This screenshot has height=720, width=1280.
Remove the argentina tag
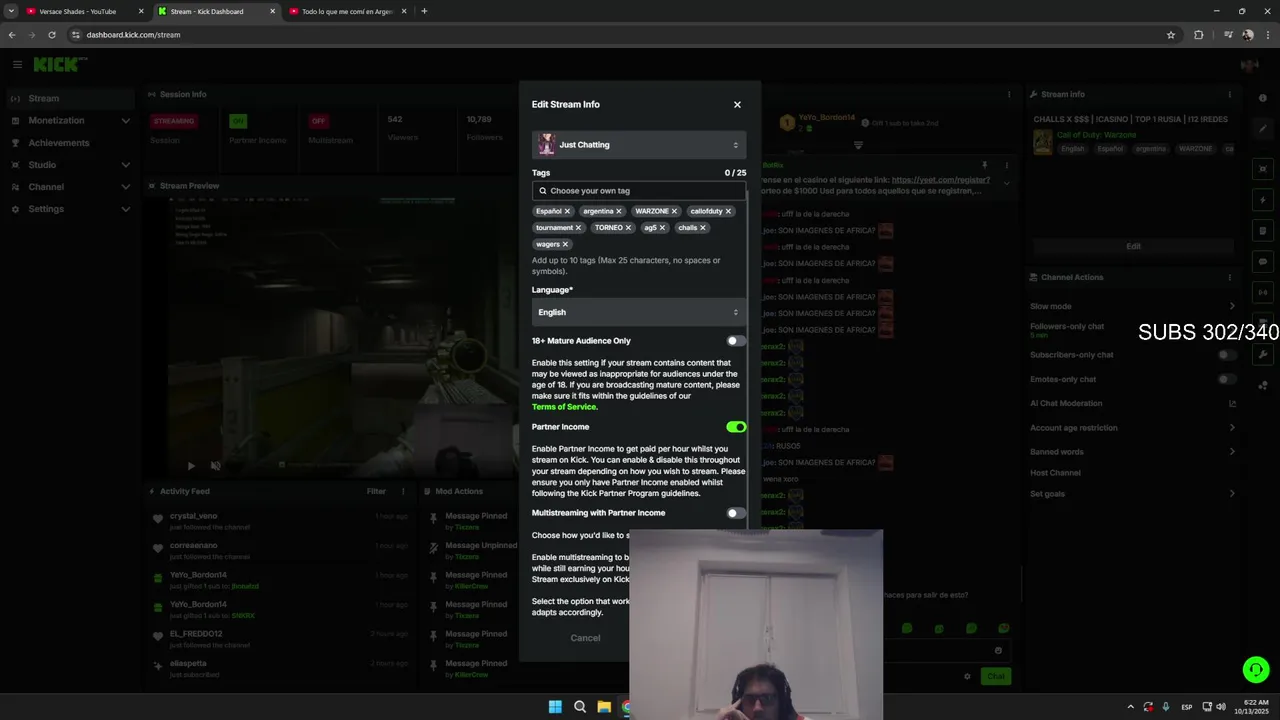[x=619, y=211]
